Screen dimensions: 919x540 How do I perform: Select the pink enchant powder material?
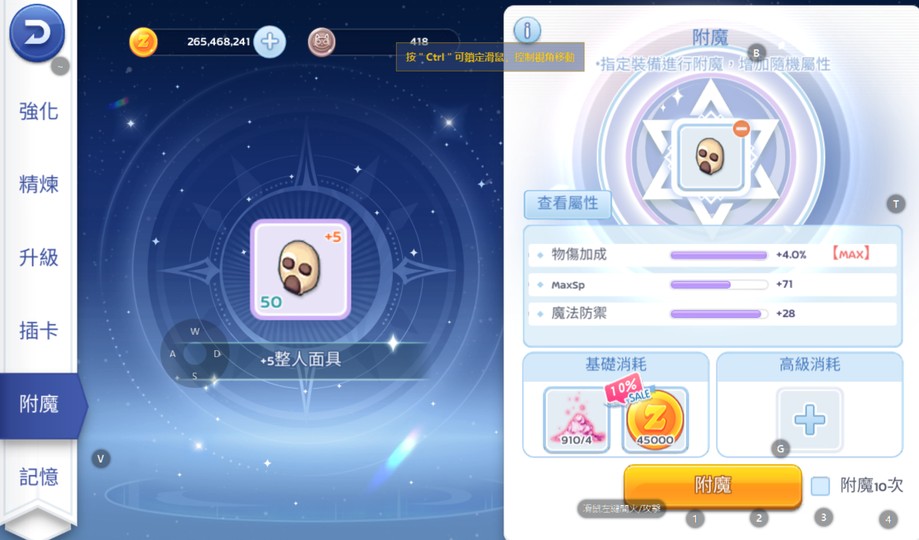tap(576, 419)
